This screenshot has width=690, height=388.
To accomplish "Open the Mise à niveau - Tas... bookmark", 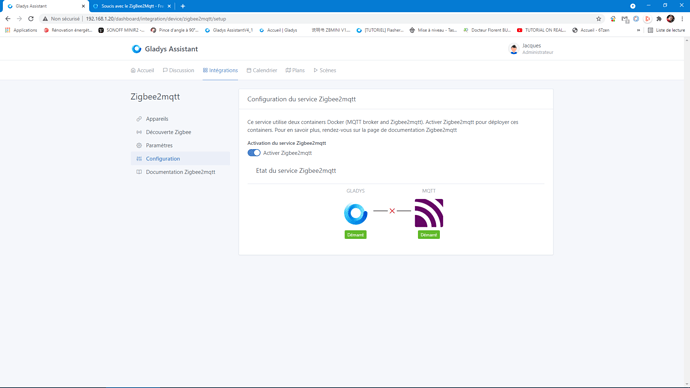I will [433, 30].
